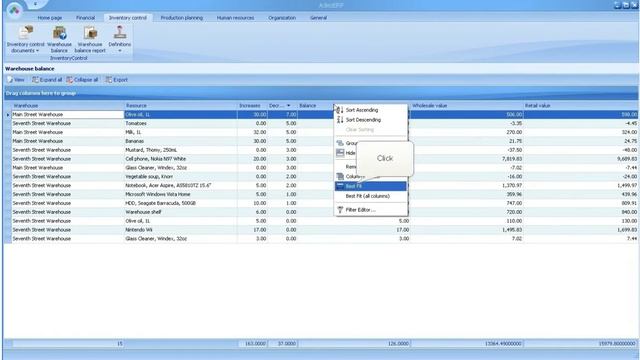This screenshot has height=360, width=640.
Task: Click the 1,499.97 retail value cell
Action: click(581, 185)
